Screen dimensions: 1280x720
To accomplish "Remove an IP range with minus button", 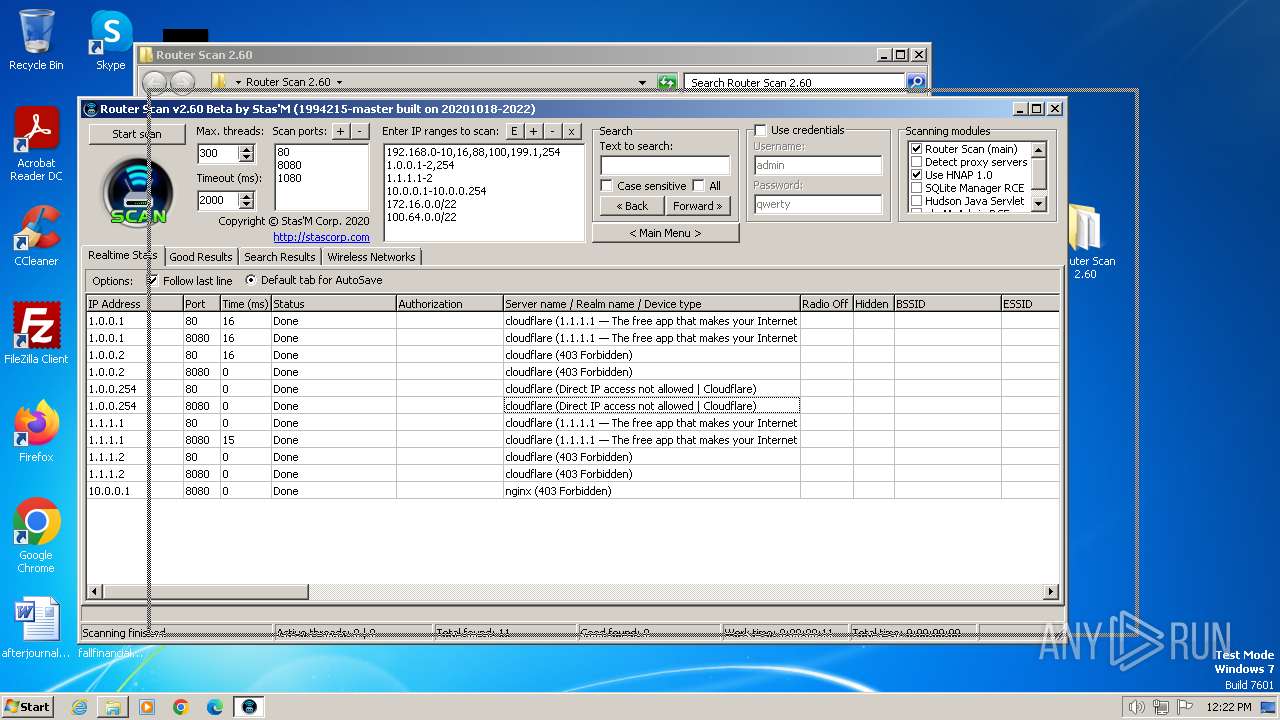I will click(x=552, y=131).
